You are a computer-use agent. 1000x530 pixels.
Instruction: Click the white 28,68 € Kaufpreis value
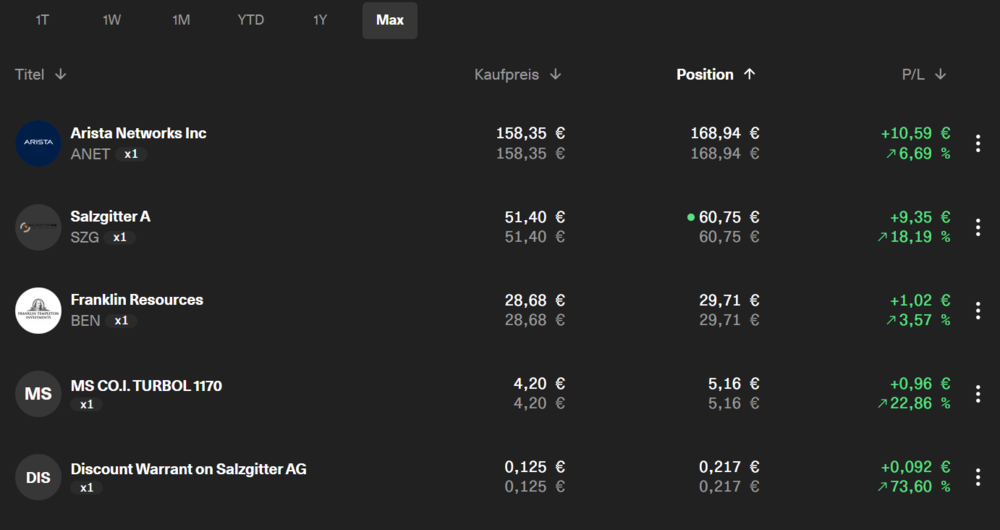(535, 300)
